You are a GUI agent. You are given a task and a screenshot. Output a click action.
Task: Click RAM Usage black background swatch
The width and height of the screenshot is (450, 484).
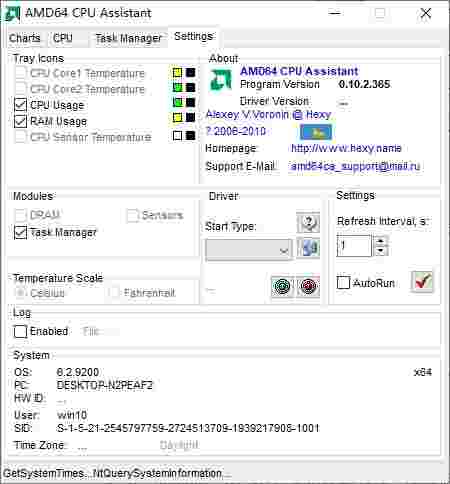tap(190, 117)
